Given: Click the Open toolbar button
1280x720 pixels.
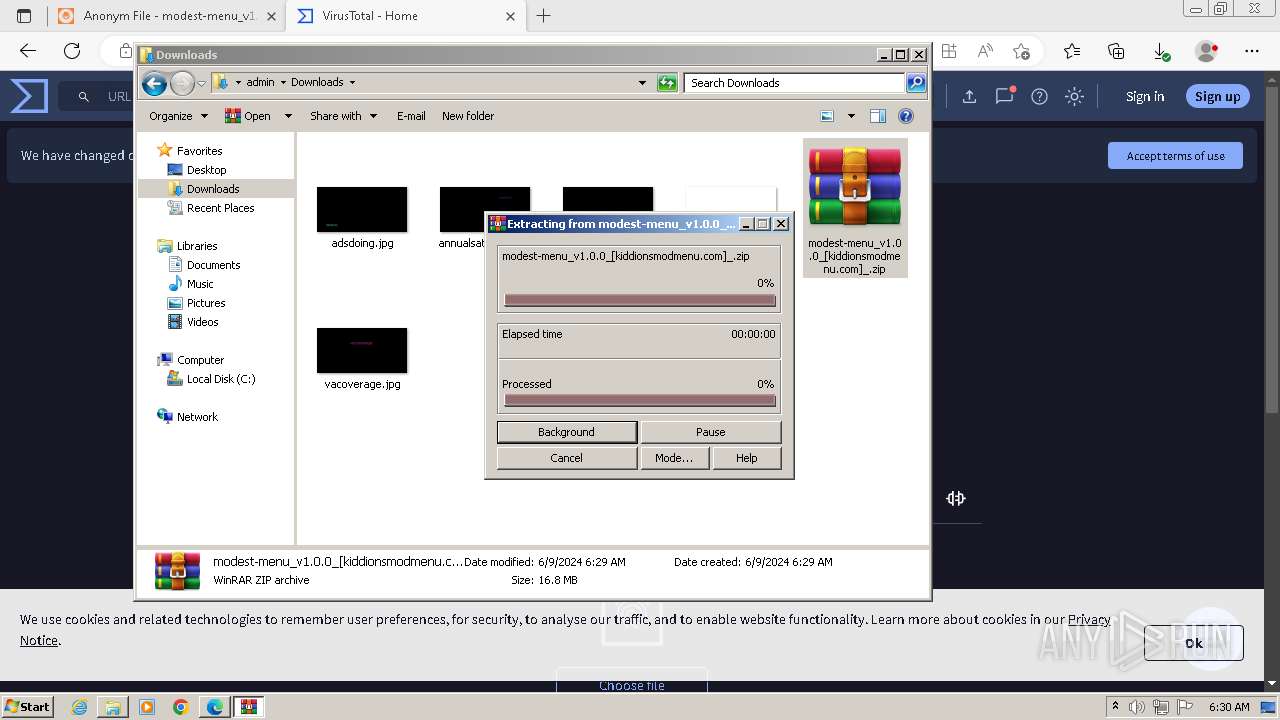Looking at the screenshot, I should [248, 116].
